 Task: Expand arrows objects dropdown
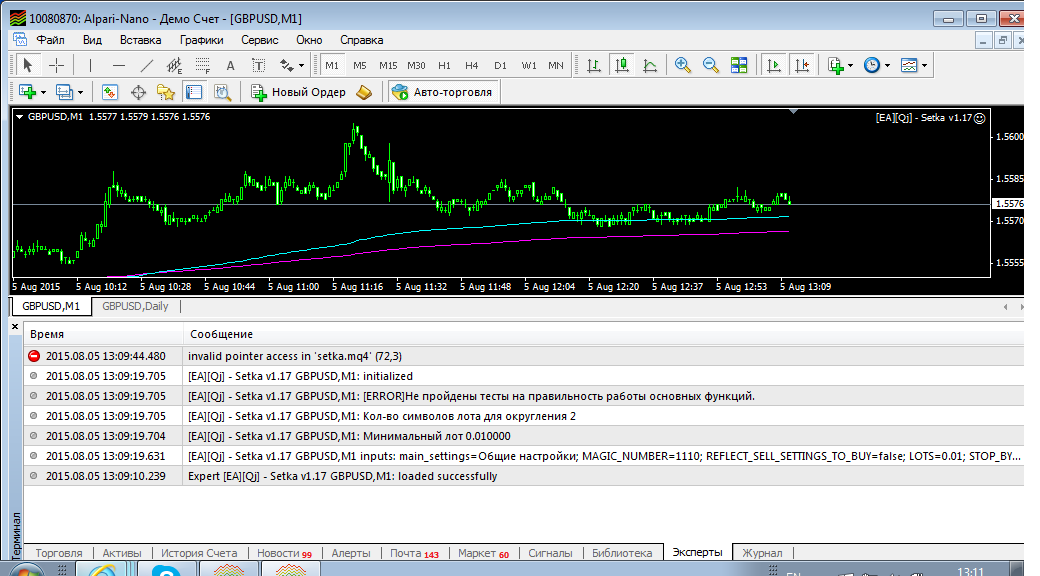301,65
